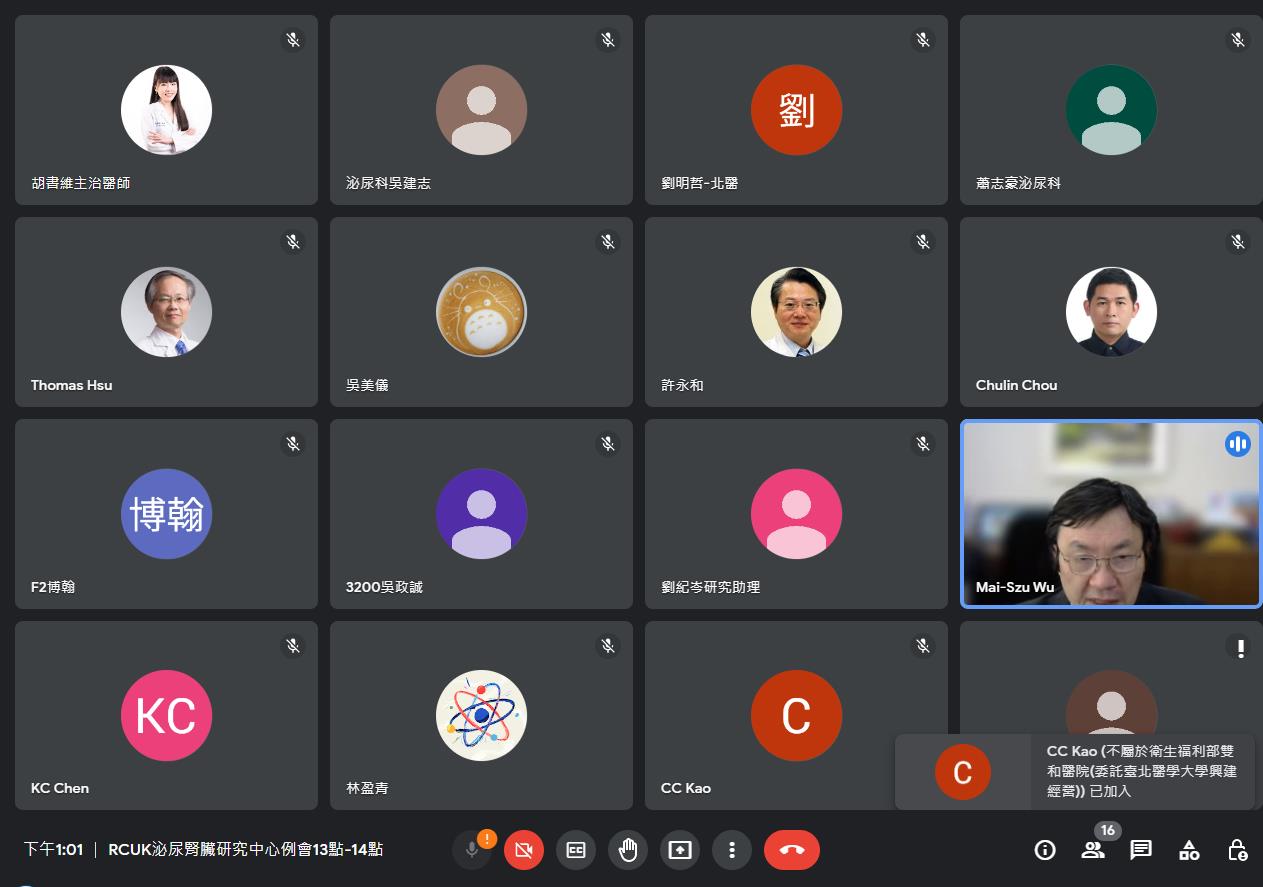
Task: Leave the call with red hang-up button
Action: point(792,850)
